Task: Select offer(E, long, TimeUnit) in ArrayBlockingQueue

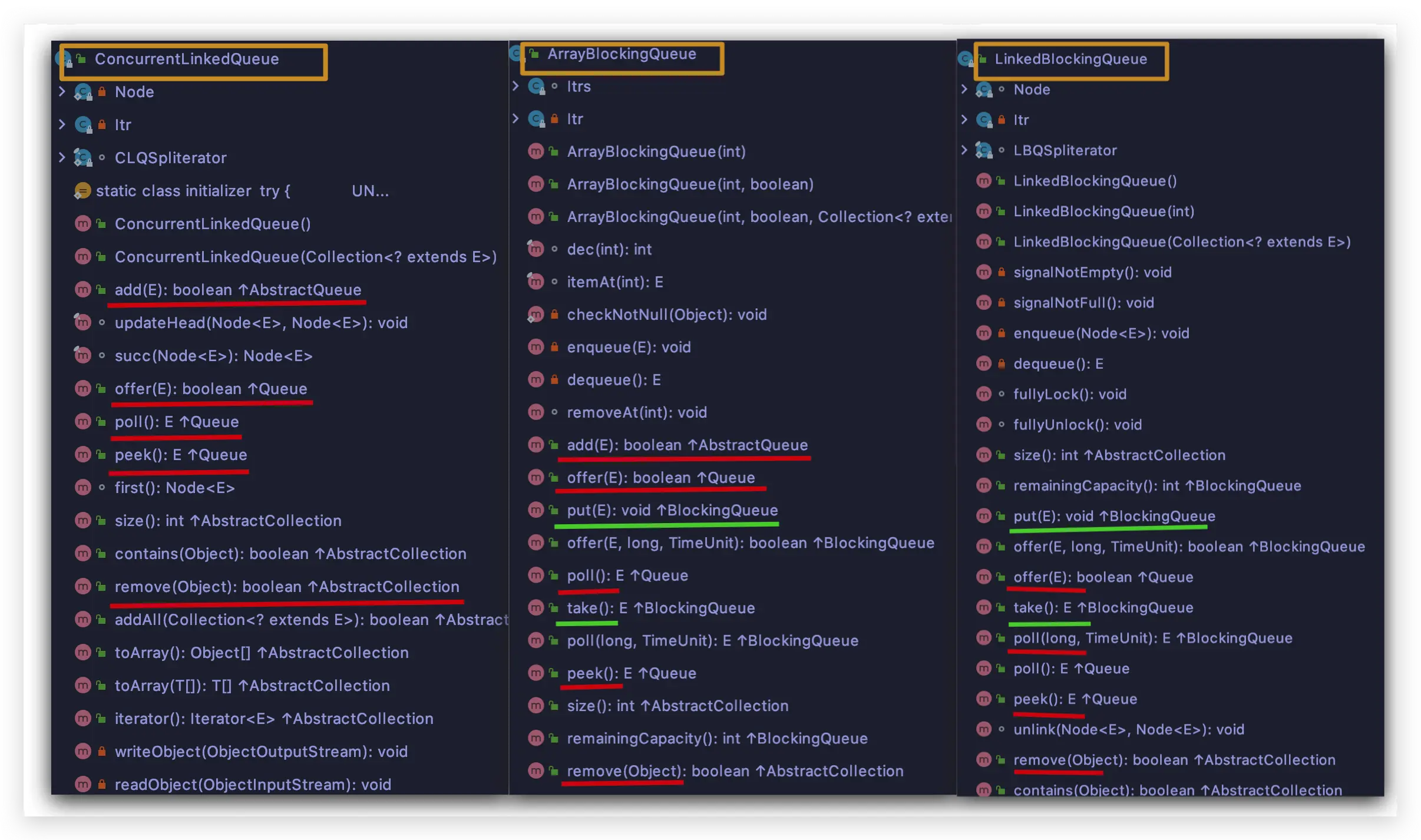Action: pos(751,543)
